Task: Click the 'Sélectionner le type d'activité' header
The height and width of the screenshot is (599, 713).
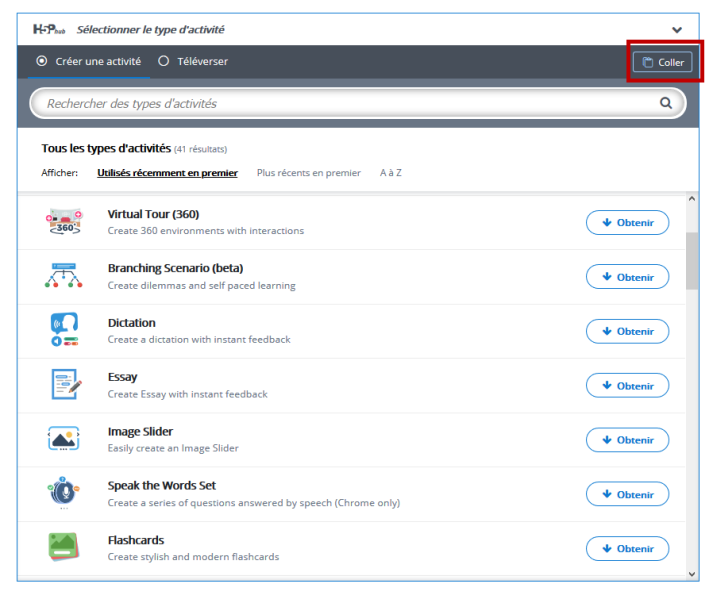Action: coord(150,30)
